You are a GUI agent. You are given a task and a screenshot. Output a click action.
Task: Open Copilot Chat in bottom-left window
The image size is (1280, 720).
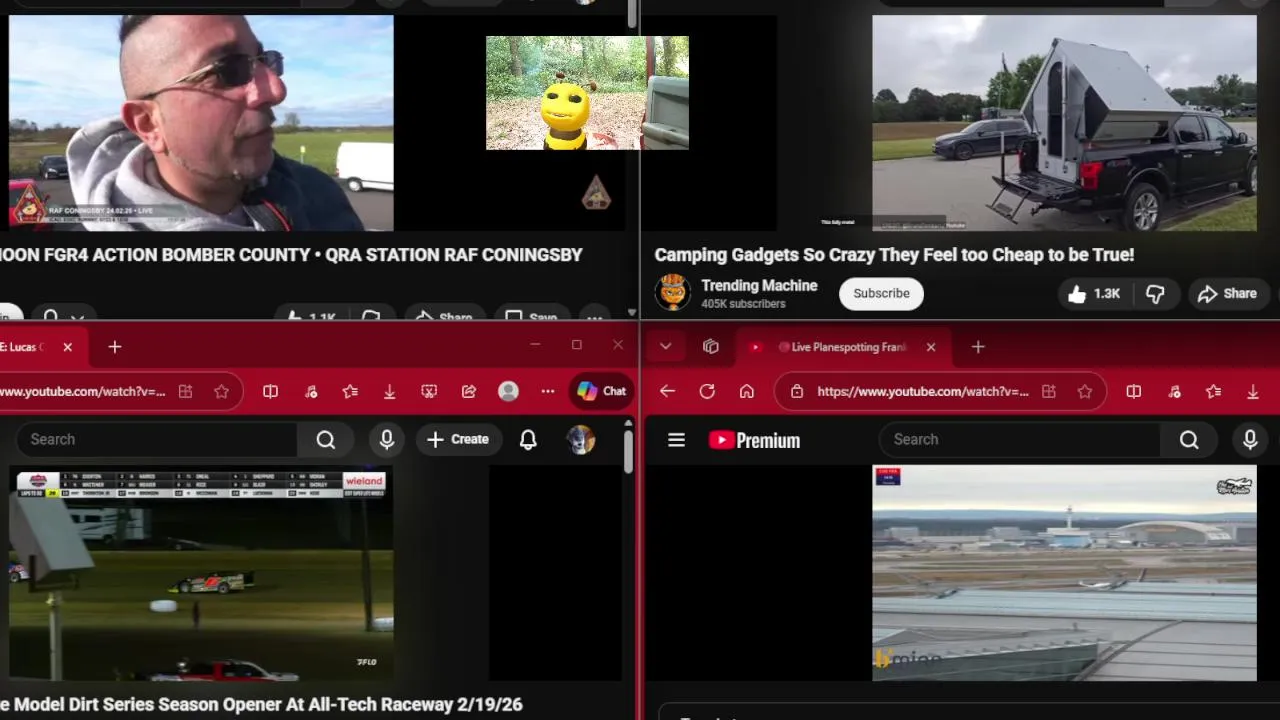[601, 392]
